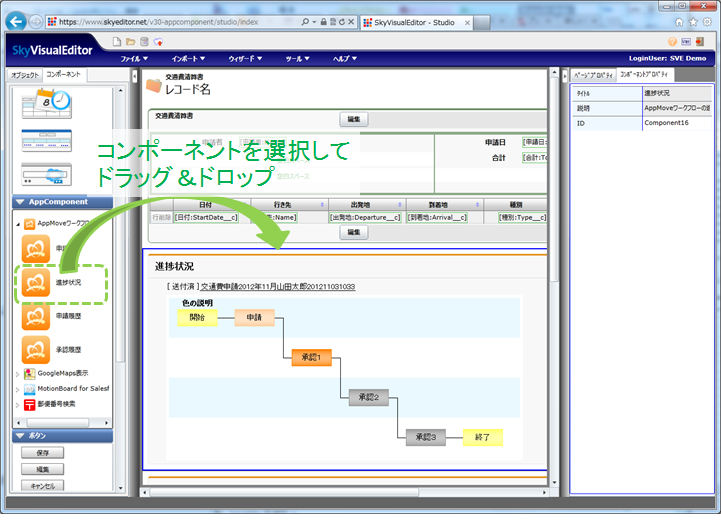The height and width of the screenshot is (528, 721).
Task: Click the タイトル property value field 進捗状況
Action: (677, 93)
